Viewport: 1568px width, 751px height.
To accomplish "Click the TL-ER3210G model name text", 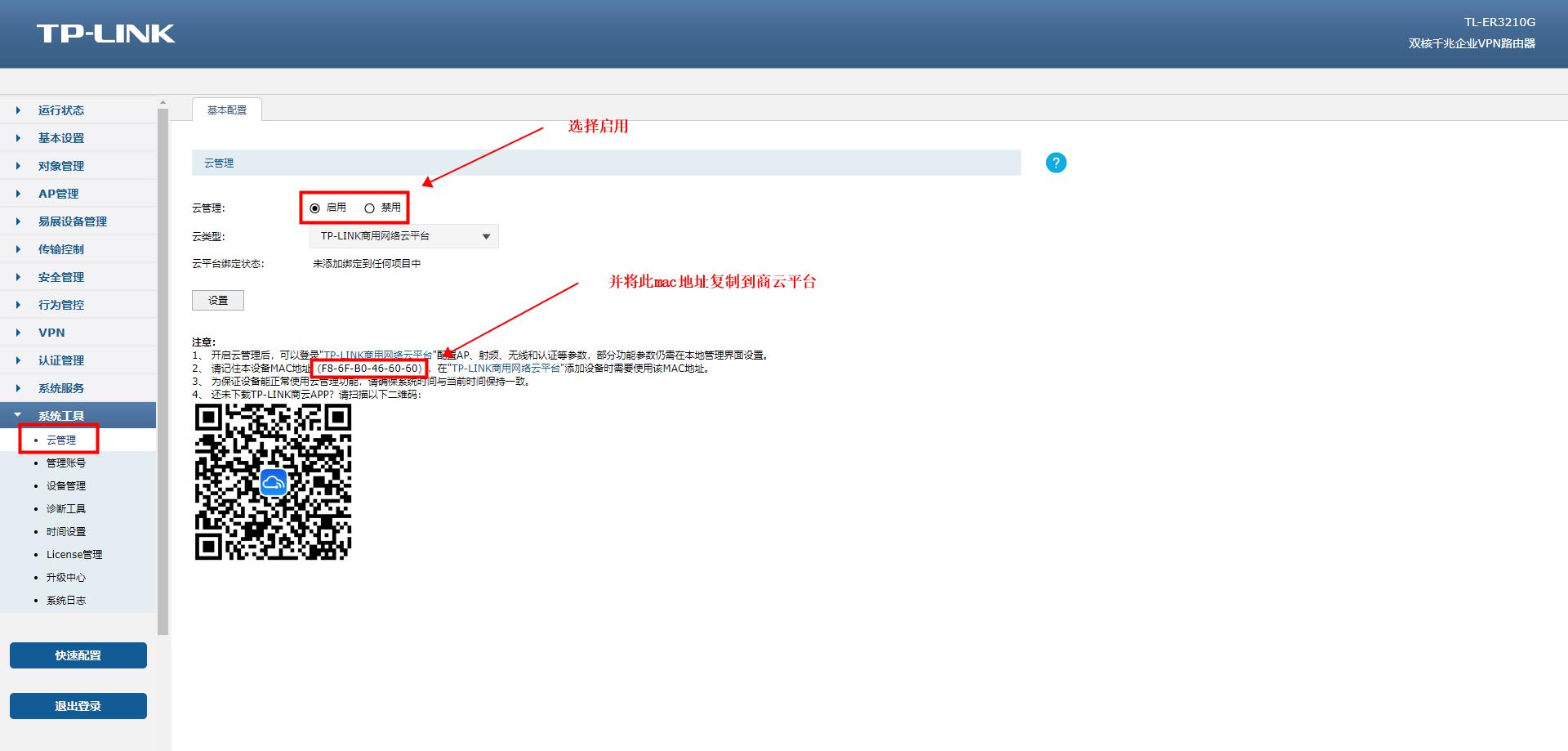I will click(1499, 22).
